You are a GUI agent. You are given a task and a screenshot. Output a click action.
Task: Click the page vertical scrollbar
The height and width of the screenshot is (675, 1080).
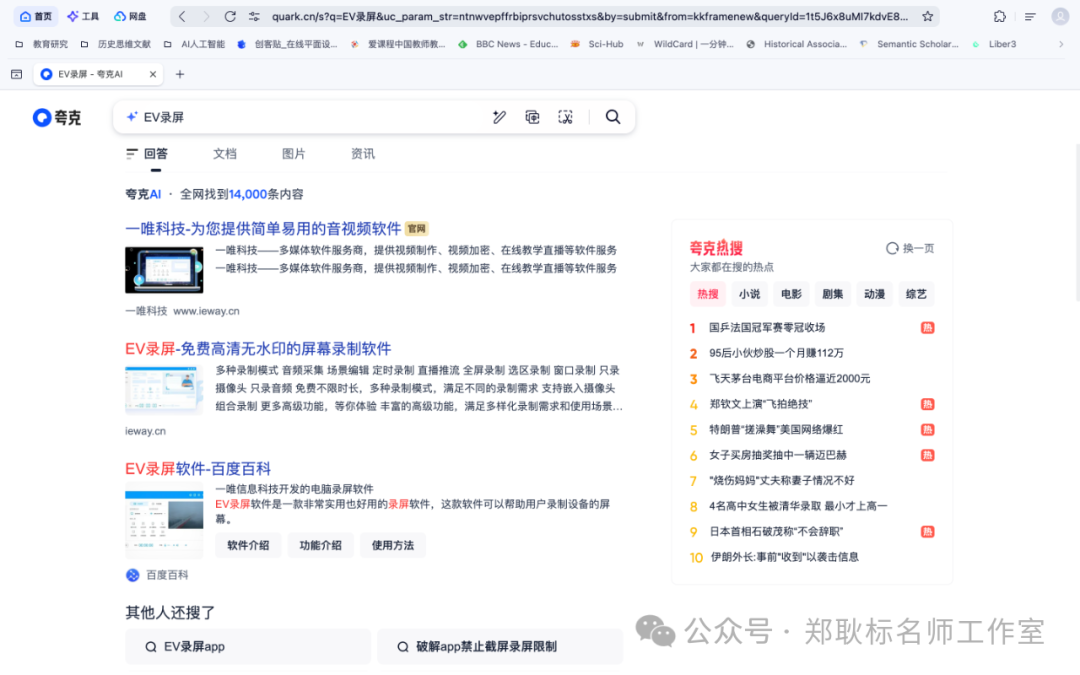(x=1077, y=222)
